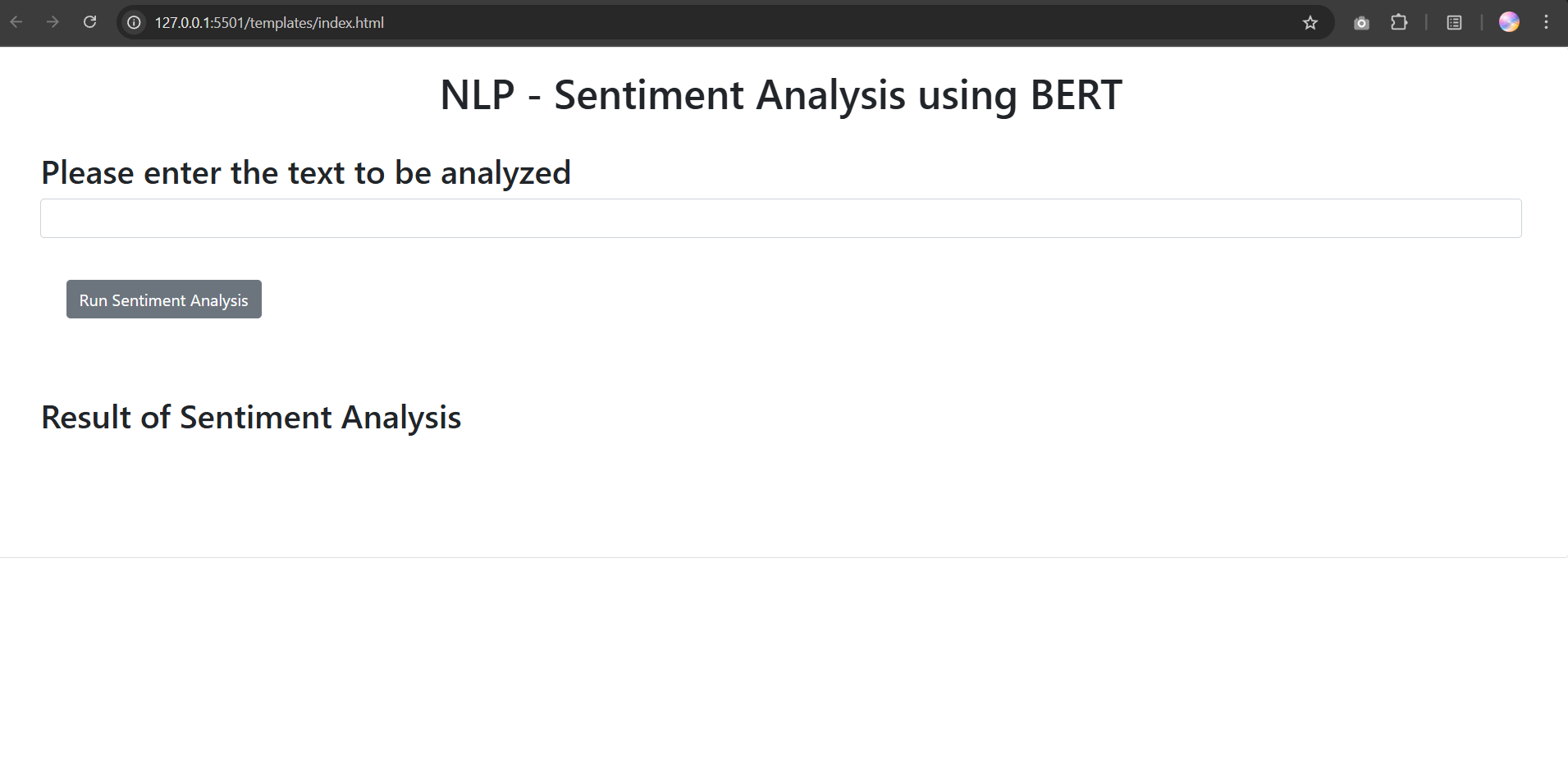Reload the current page

tap(90, 22)
